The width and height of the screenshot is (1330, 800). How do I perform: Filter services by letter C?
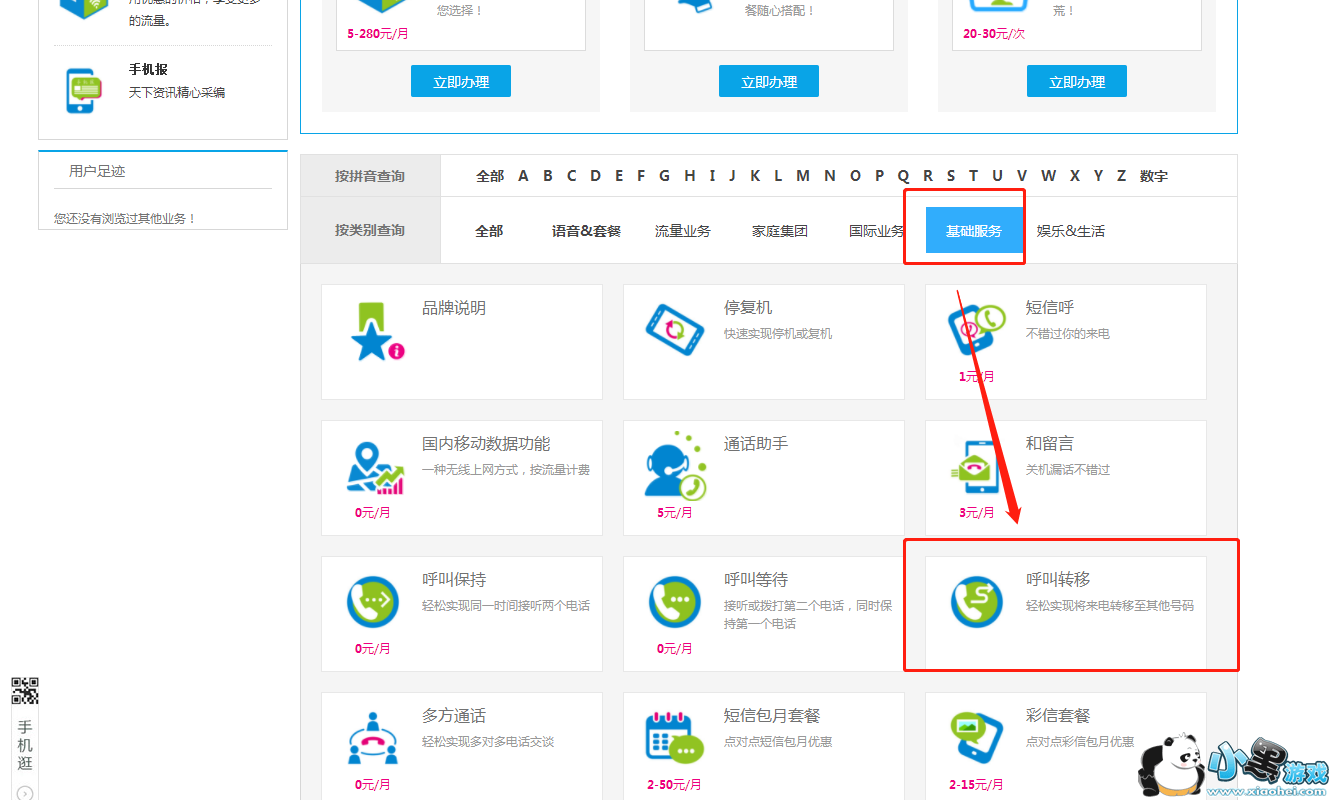coord(572,176)
